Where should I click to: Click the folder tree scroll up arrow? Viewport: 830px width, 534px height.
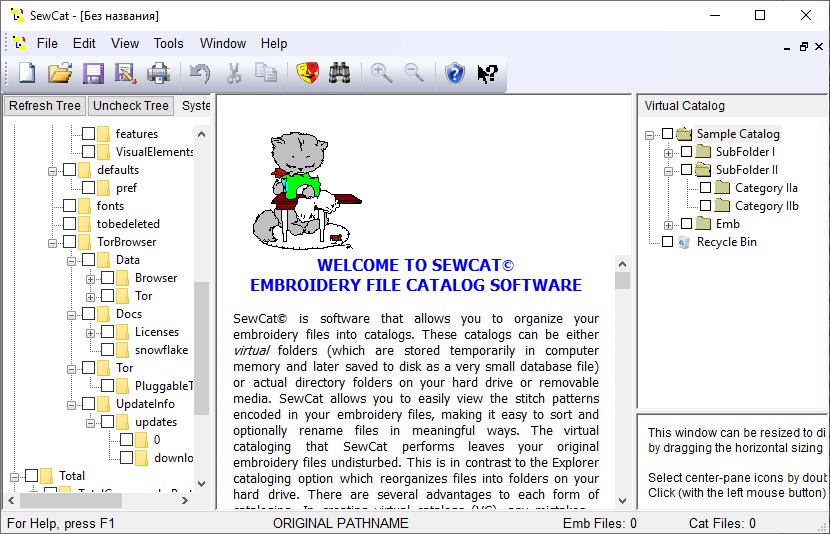tap(201, 134)
